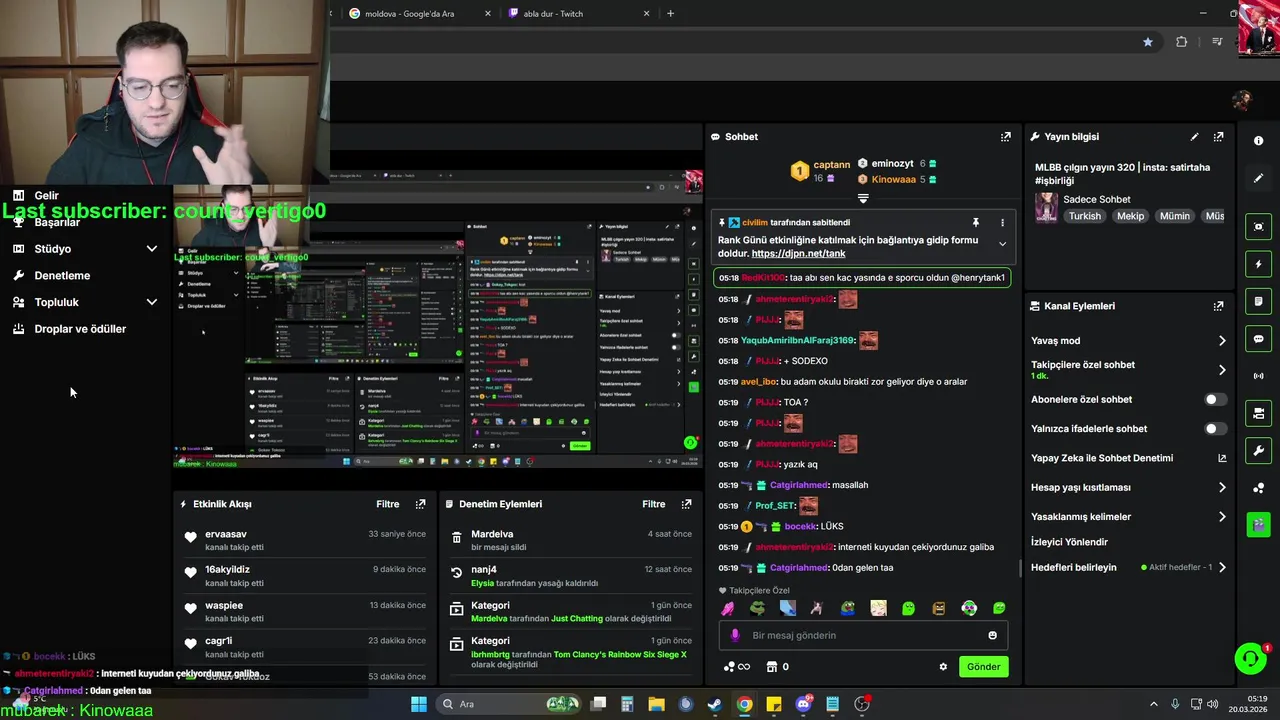Unpin the pinned chat message

(976, 222)
